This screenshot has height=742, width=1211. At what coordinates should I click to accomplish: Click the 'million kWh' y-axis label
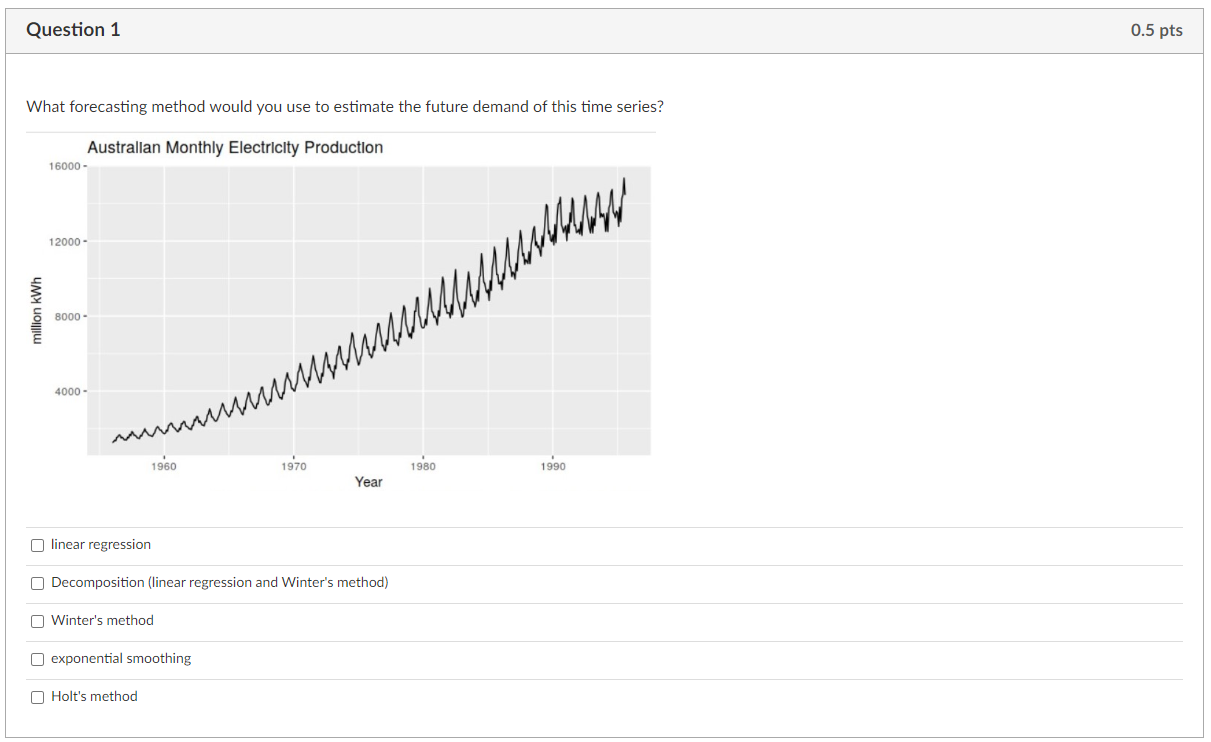[x=37, y=305]
